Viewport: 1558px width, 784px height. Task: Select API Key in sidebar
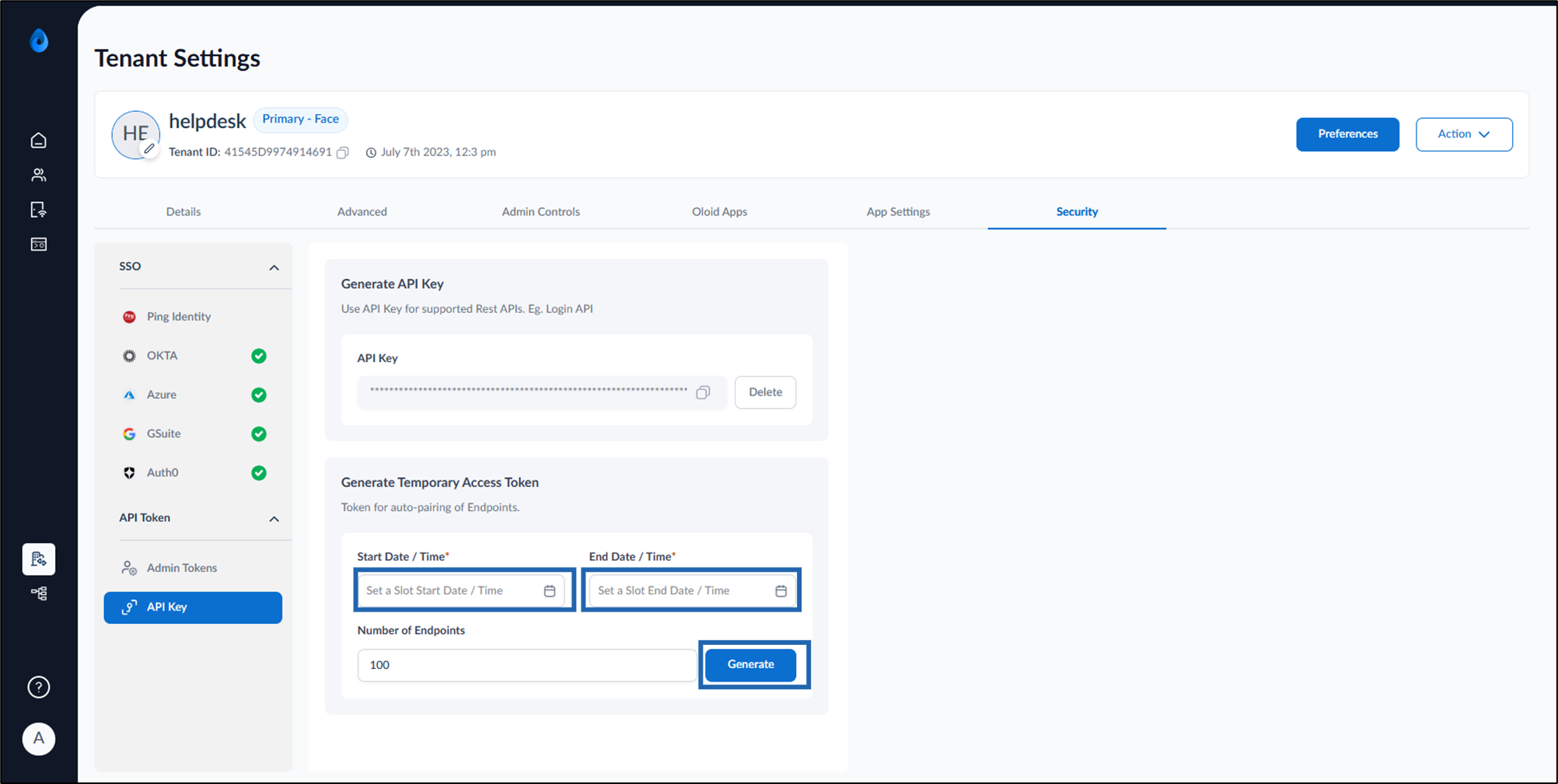[193, 608]
